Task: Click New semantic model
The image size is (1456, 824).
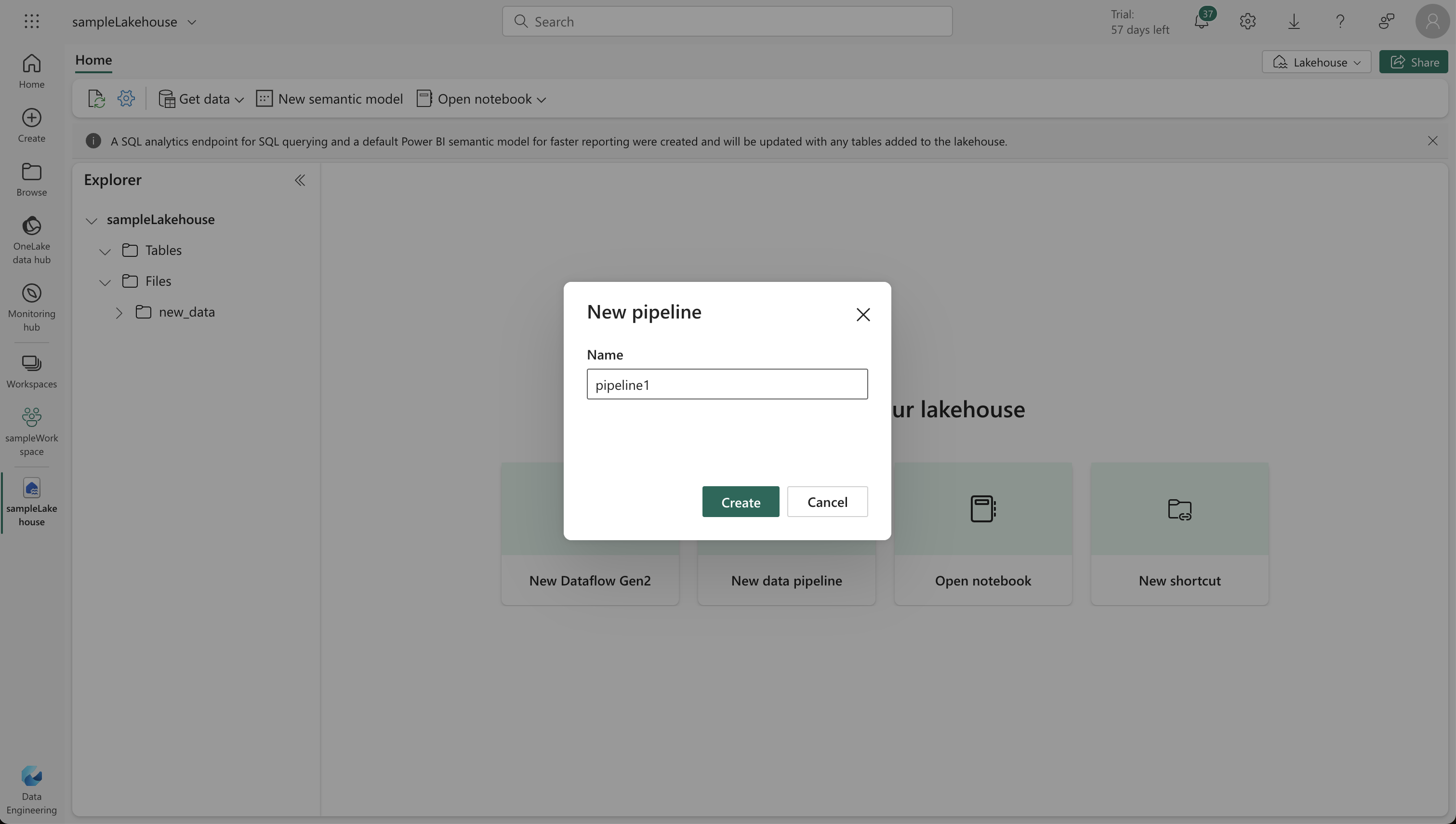Action: coord(330,98)
